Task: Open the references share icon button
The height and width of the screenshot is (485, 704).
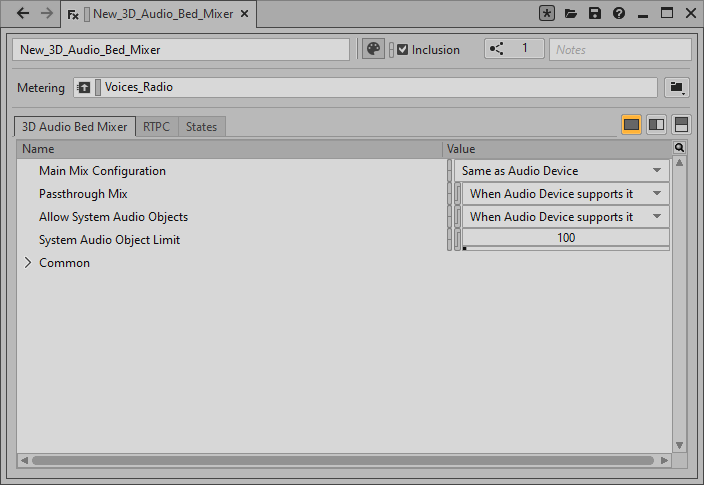Action: [497, 49]
